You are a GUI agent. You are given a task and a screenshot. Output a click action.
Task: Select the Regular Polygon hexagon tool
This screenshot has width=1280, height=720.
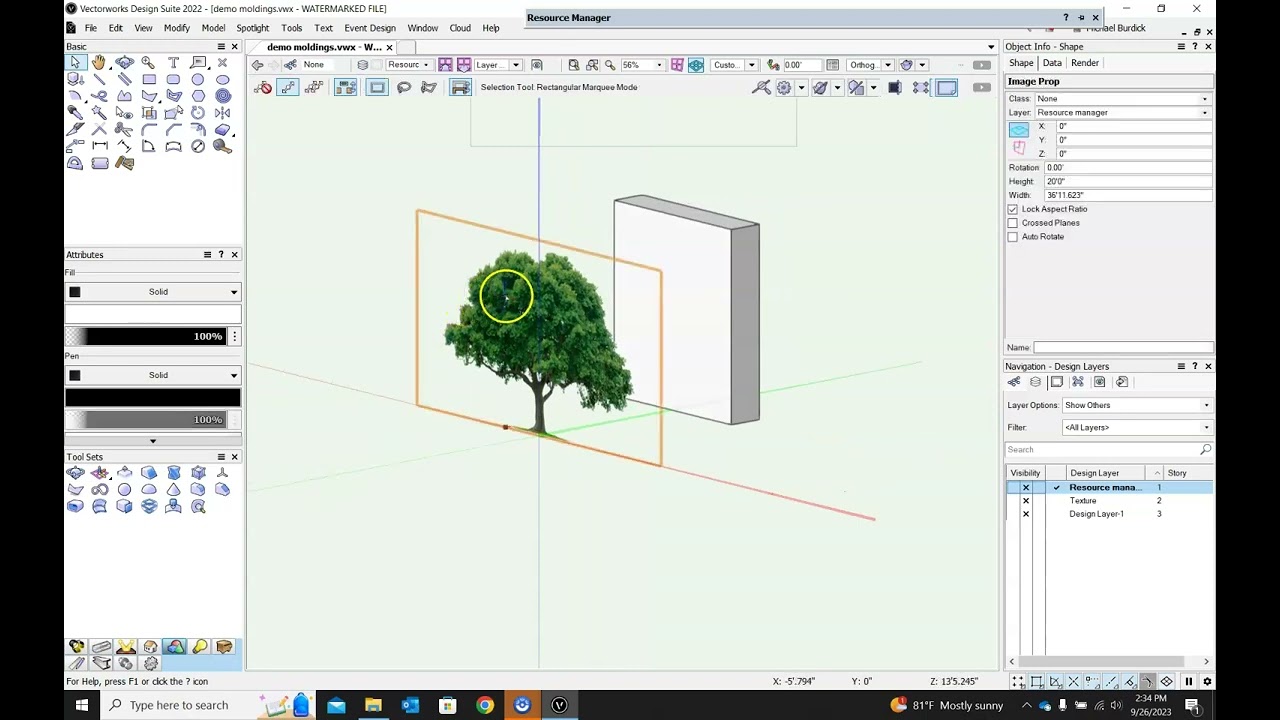pyautogui.click(x=197, y=96)
